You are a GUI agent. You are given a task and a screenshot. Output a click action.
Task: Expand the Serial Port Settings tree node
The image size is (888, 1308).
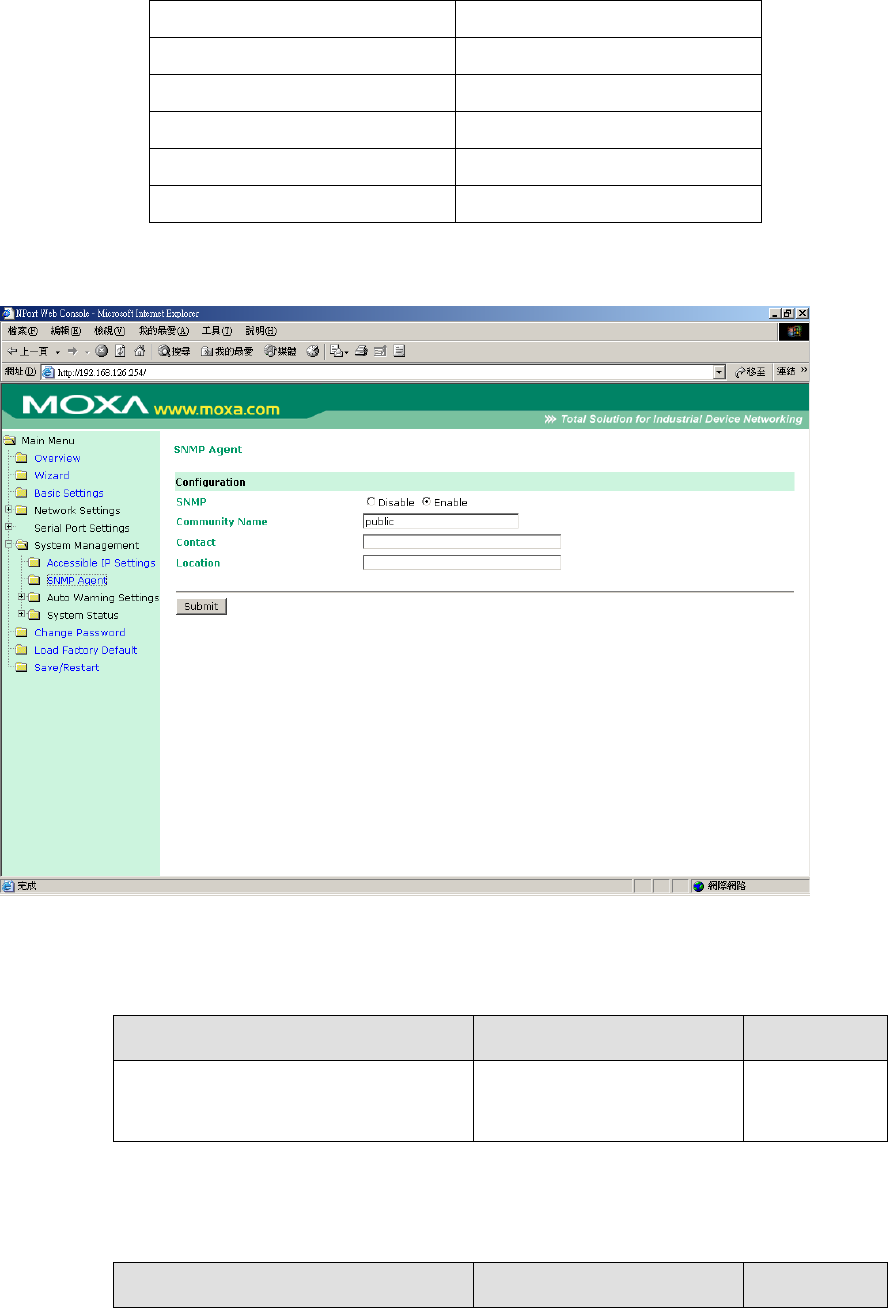point(8,527)
